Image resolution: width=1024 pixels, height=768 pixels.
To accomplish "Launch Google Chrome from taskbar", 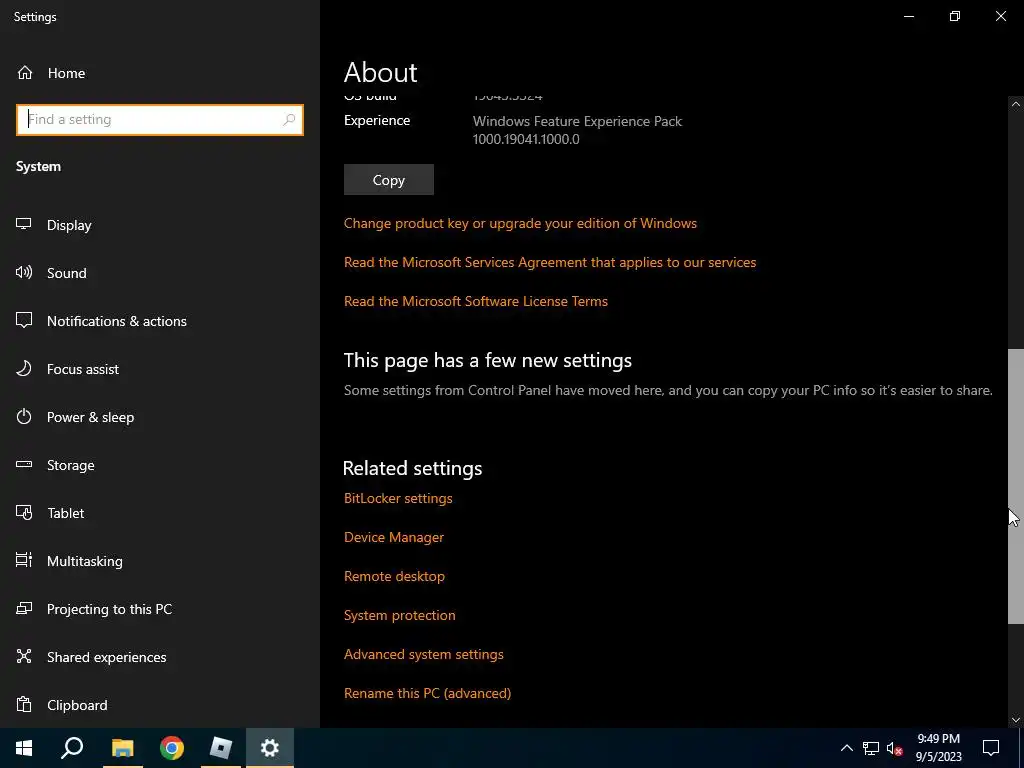I will coord(172,748).
